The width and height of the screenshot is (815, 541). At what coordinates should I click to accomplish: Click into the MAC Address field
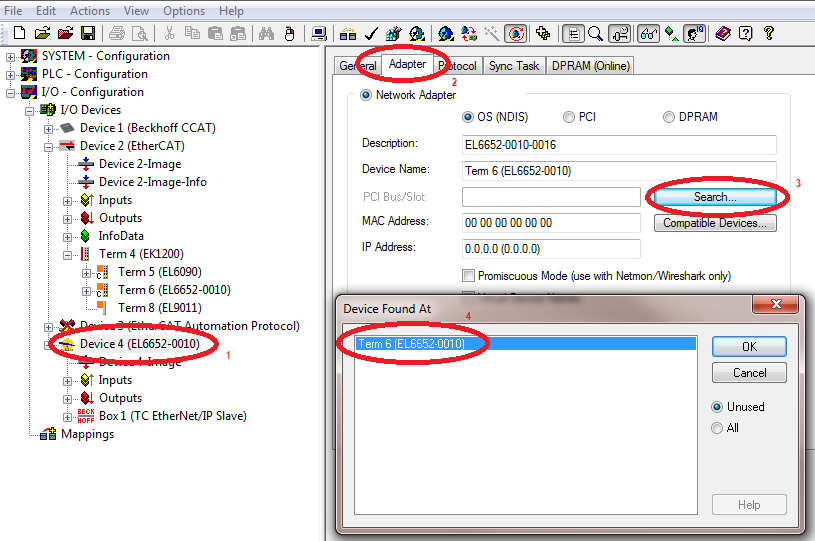point(551,223)
